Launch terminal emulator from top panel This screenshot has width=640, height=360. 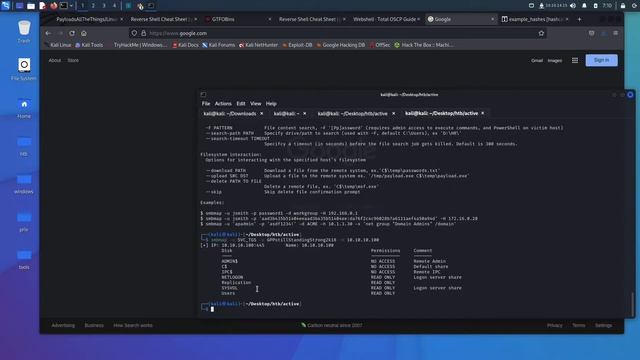pyautogui.click(x=64, y=6)
